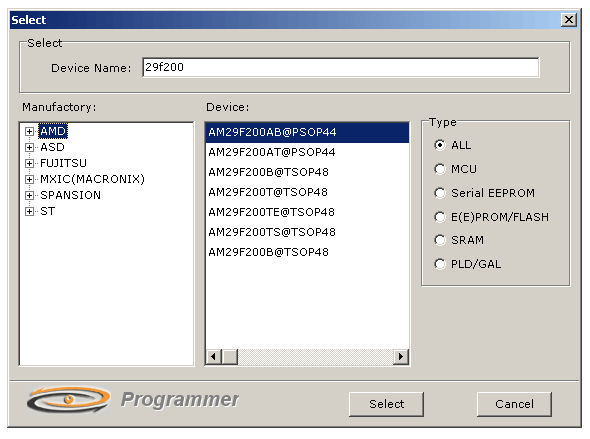Choose AM29F200TS@TSOP48 device entry
Viewport: 590px width, 439px height.
pyautogui.click(x=307, y=232)
